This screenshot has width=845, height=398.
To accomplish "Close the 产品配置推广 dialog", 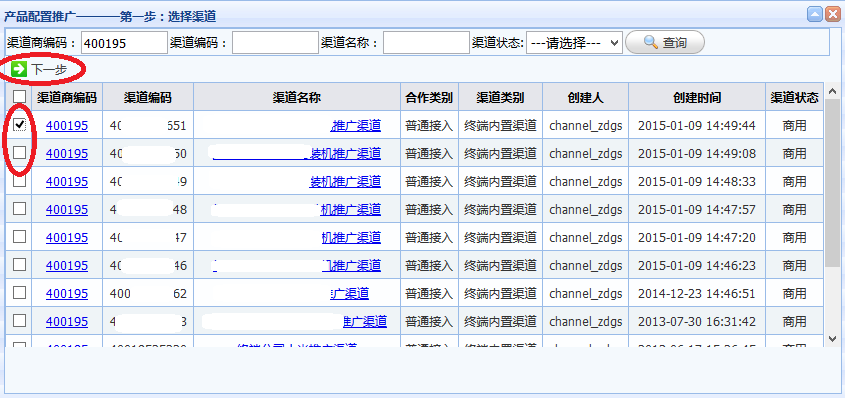I will click(x=833, y=15).
